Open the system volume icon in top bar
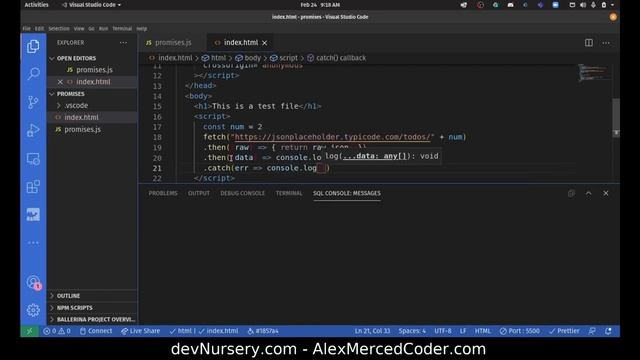 pyautogui.click(x=582, y=5)
